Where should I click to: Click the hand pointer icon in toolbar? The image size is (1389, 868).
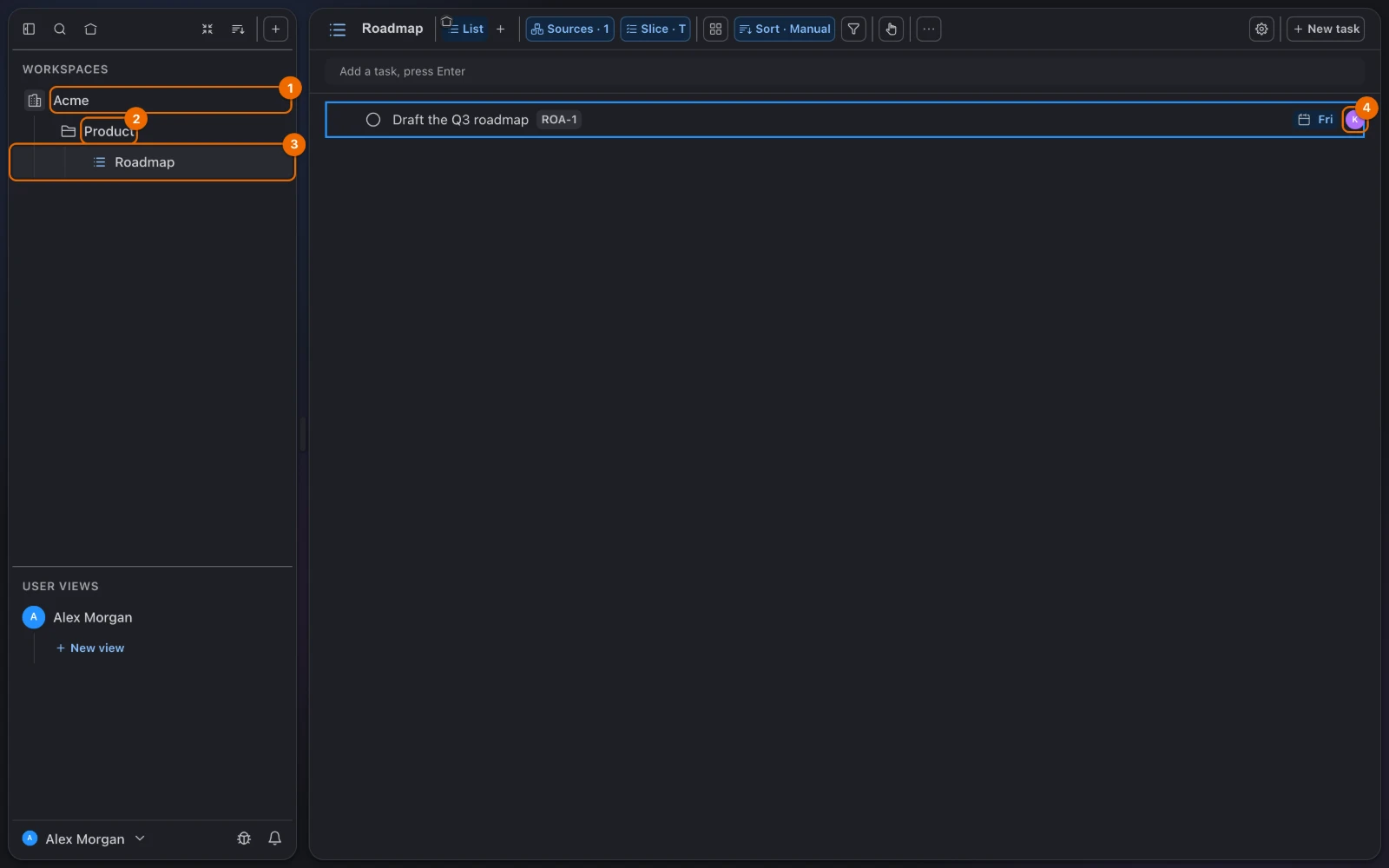pyautogui.click(x=891, y=29)
